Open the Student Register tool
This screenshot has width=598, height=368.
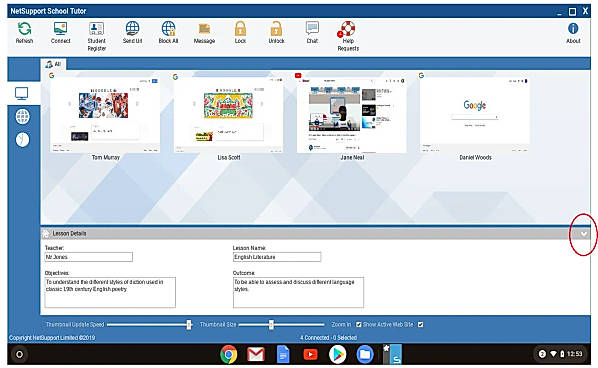[x=96, y=29]
